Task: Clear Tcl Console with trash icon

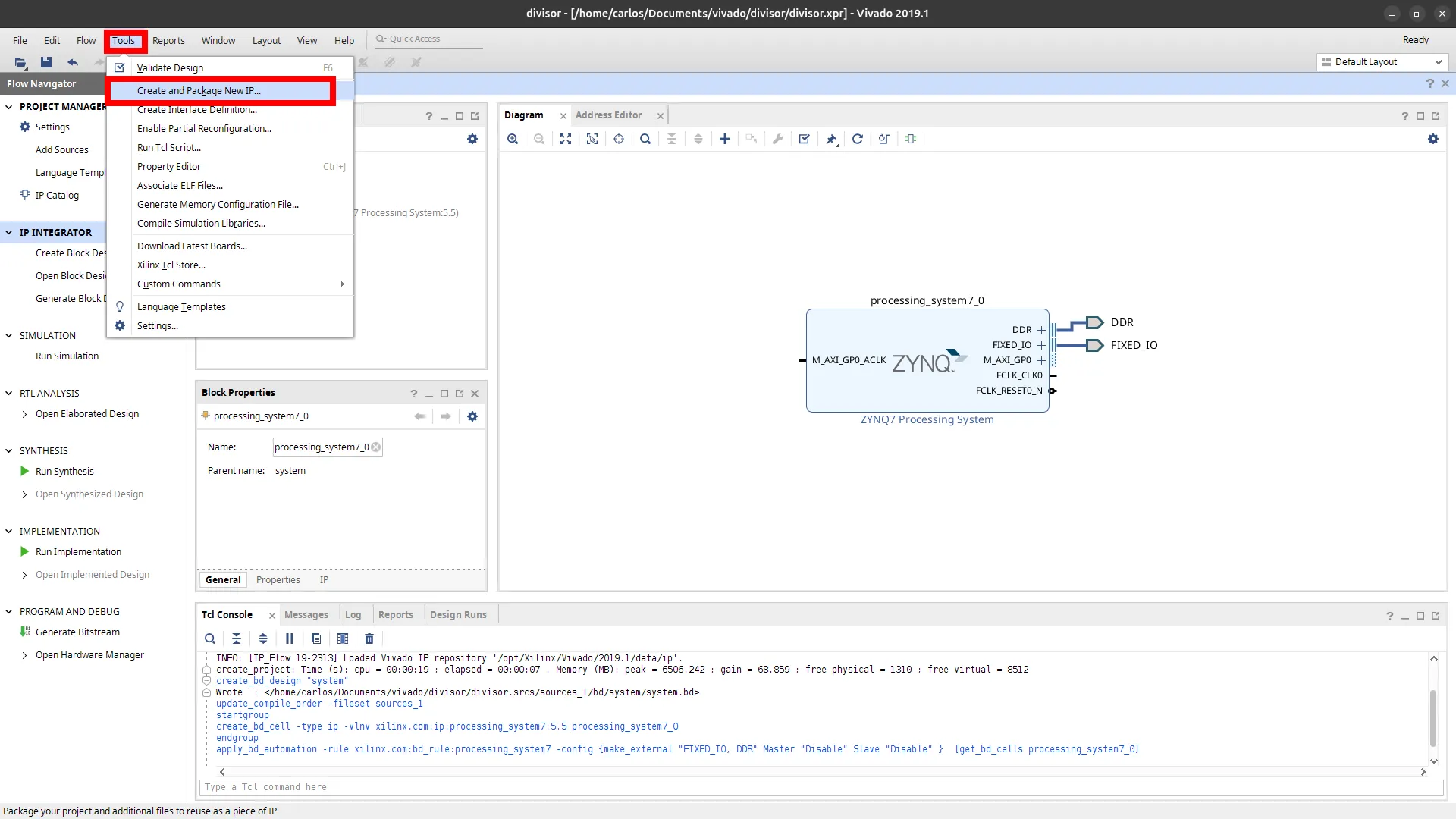Action: pyautogui.click(x=369, y=639)
